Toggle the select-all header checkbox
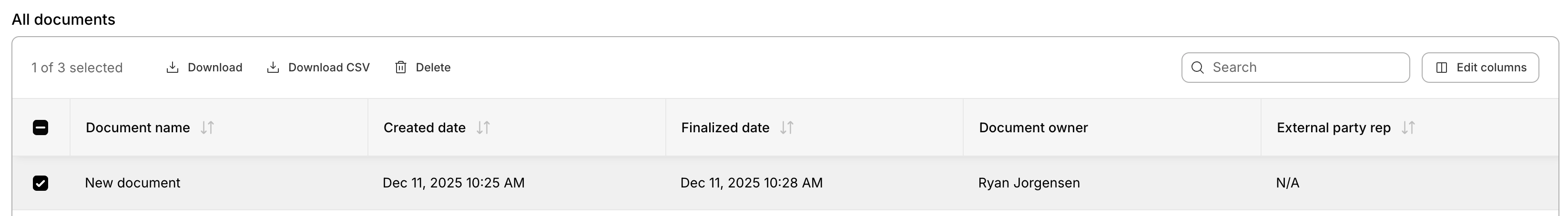This screenshot has width=1568, height=216. pyautogui.click(x=40, y=128)
